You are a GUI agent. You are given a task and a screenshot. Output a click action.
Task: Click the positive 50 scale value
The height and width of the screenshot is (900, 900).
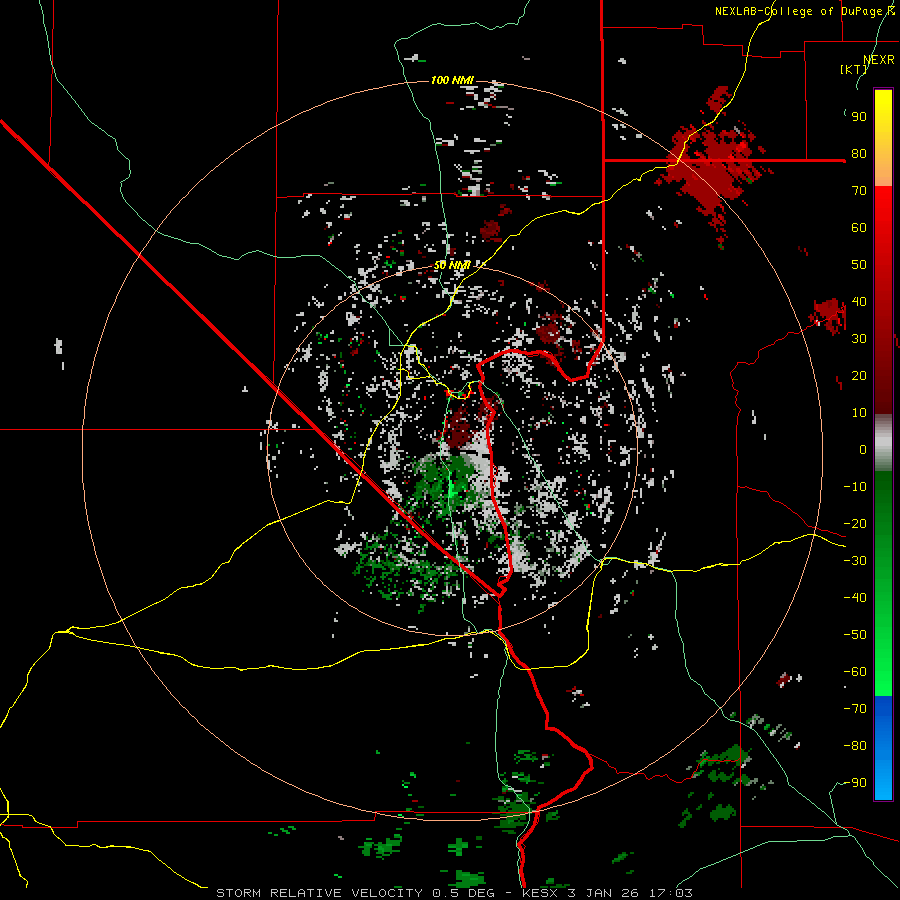pyautogui.click(x=859, y=265)
